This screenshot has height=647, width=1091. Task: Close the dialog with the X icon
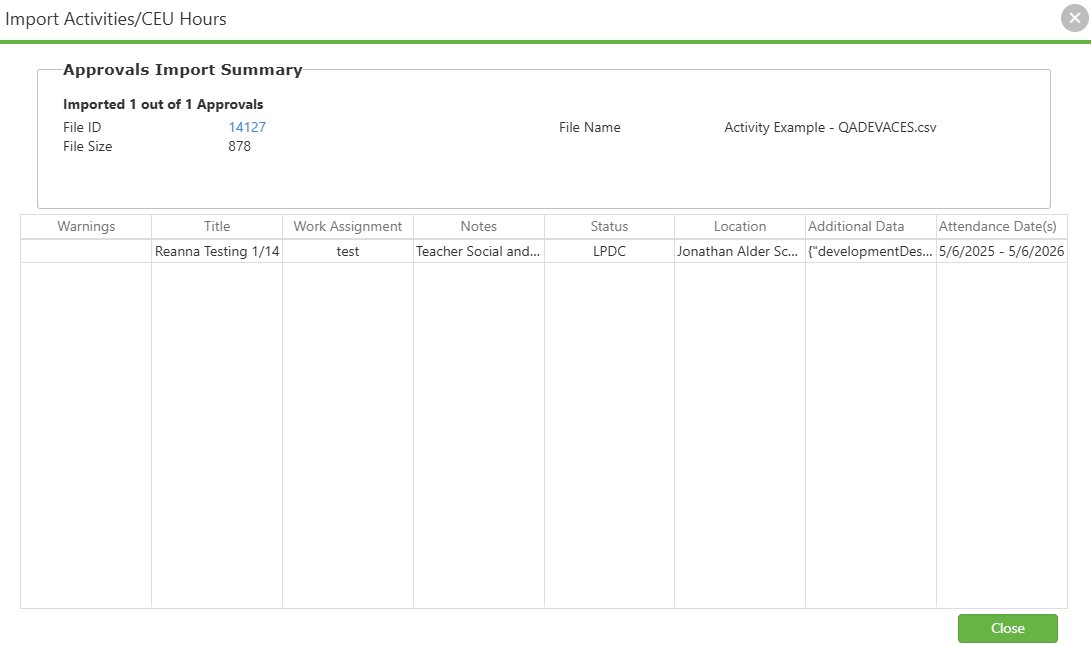coord(1074,18)
